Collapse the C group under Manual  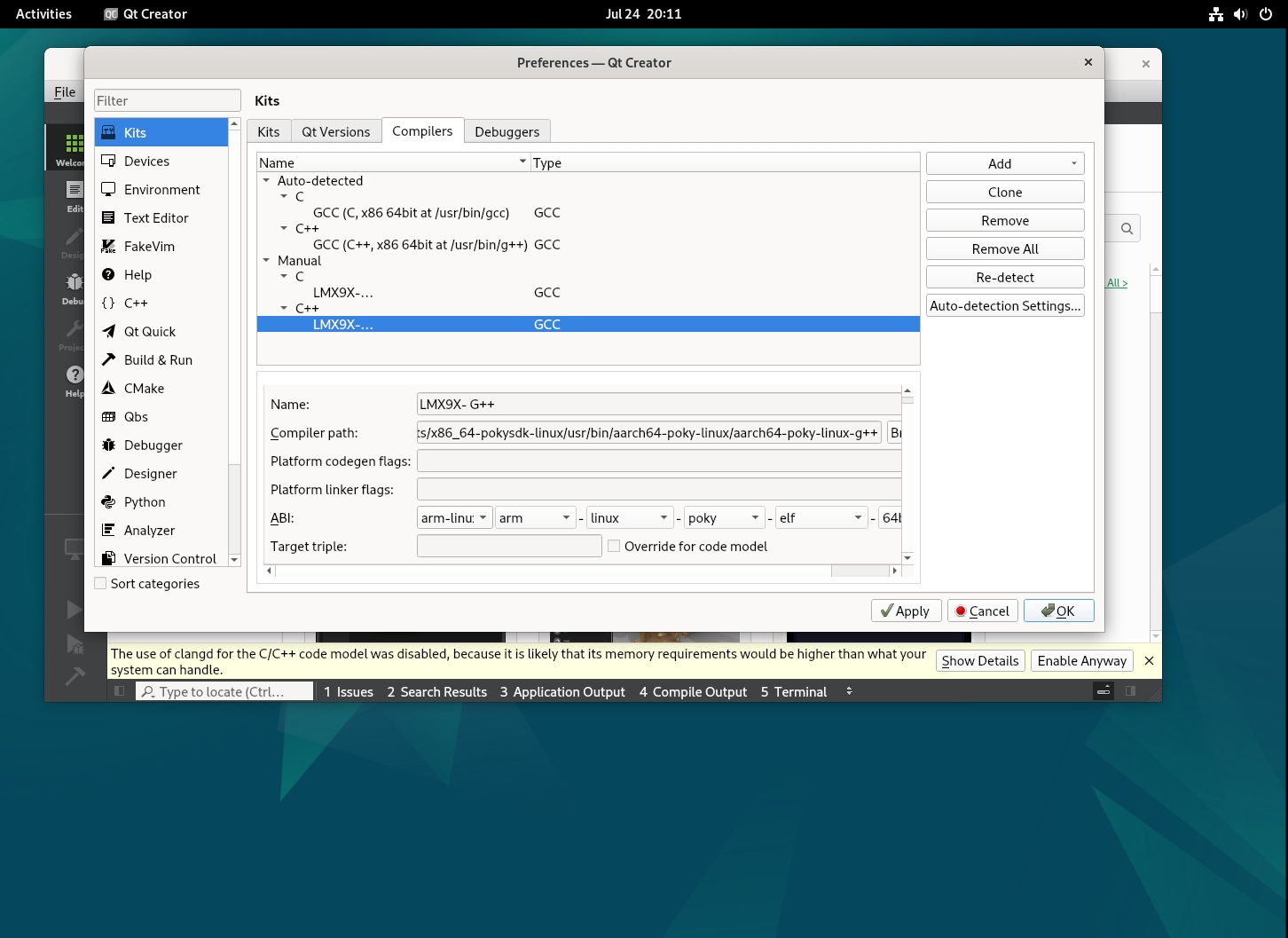284,276
